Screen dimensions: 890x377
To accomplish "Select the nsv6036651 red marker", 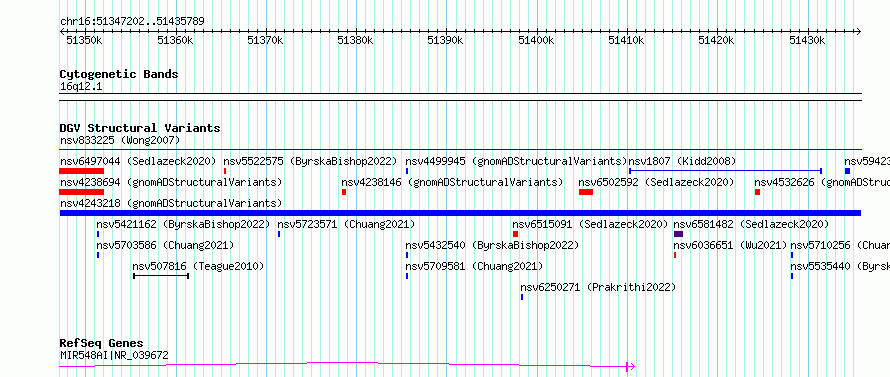I will coord(675,255).
